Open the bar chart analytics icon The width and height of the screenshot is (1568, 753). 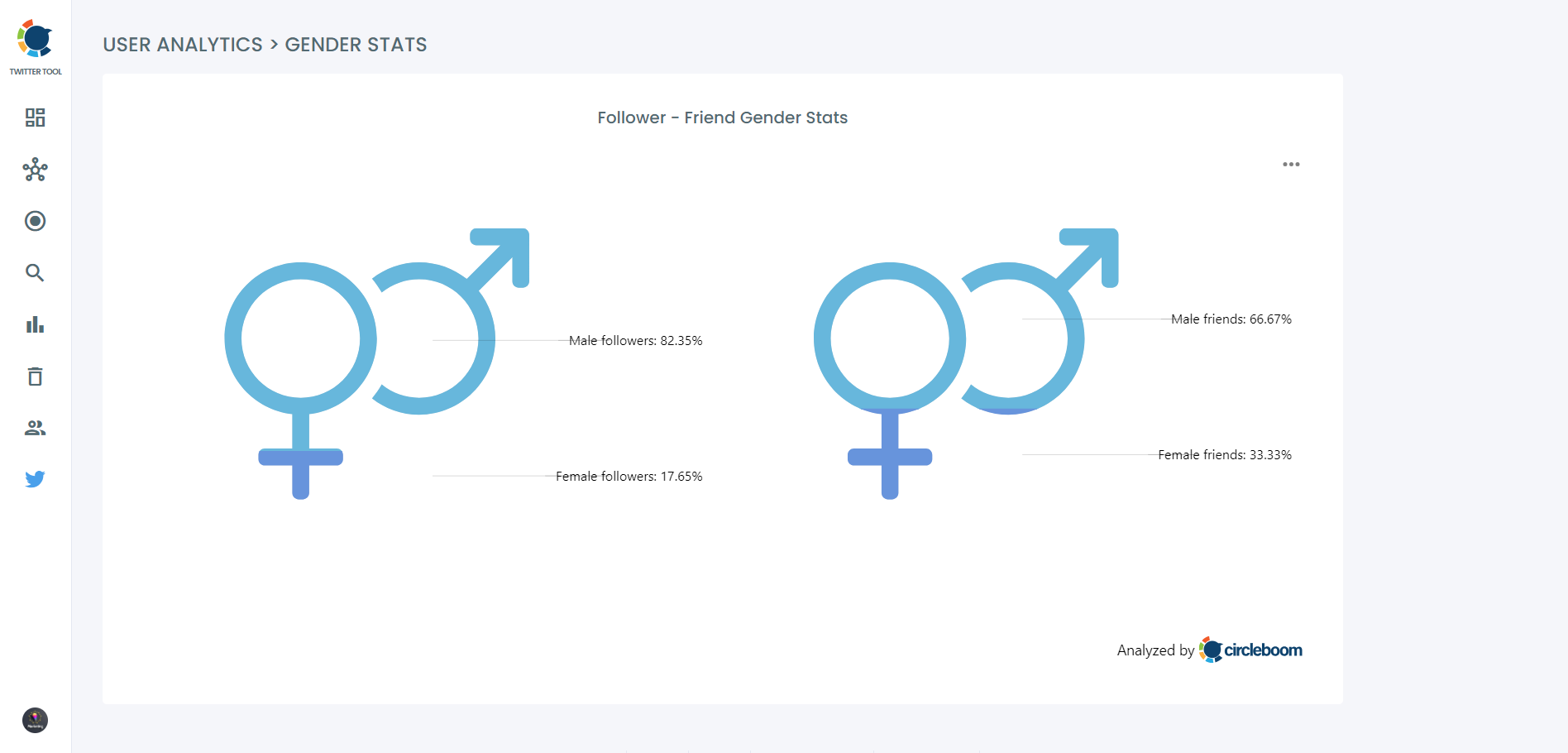point(35,324)
